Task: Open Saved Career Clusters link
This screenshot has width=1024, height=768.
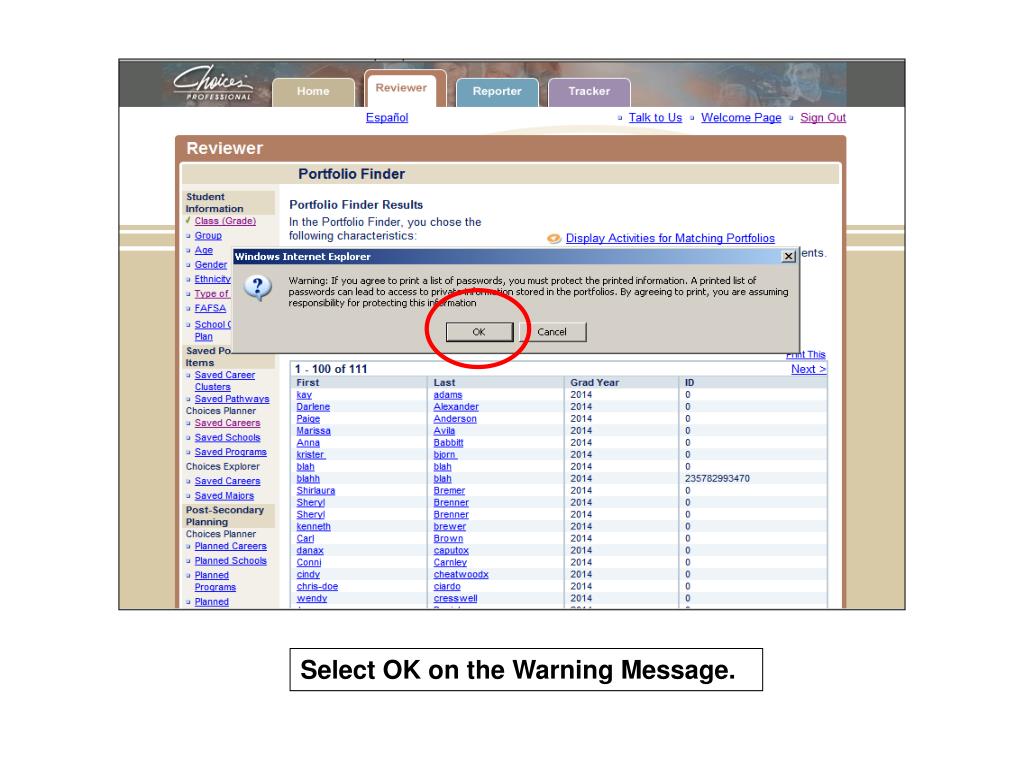Action: (x=225, y=381)
